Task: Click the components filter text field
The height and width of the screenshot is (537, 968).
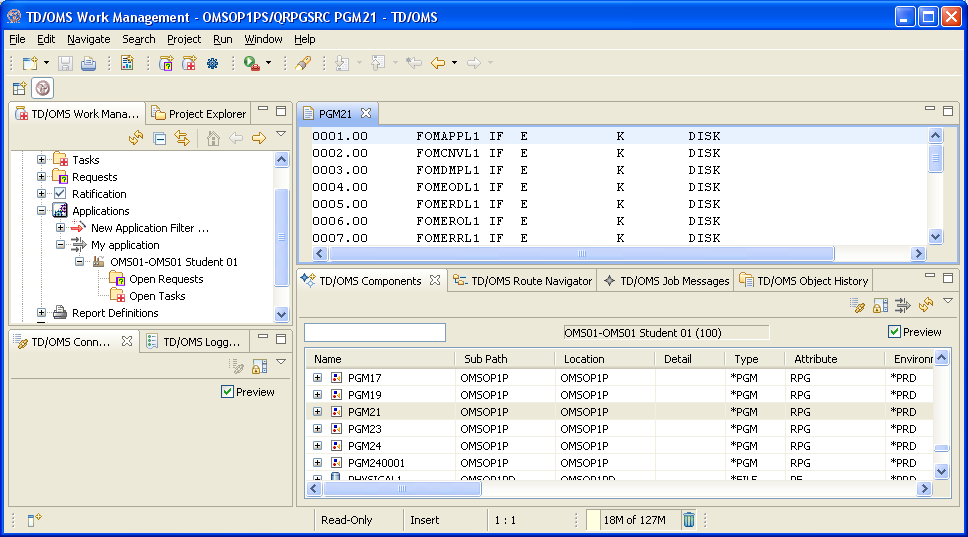Action: (375, 332)
